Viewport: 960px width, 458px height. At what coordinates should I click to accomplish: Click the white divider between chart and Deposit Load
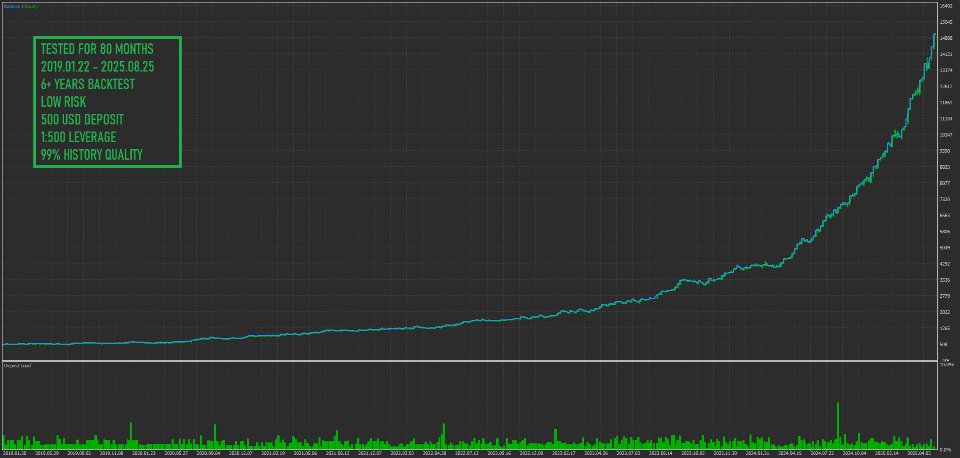[x=469, y=361]
